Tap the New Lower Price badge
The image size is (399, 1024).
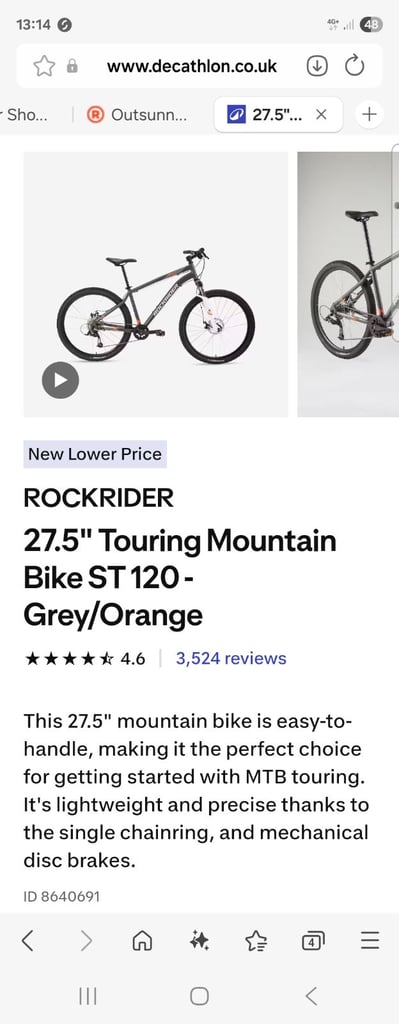pyautogui.click(x=95, y=454)
